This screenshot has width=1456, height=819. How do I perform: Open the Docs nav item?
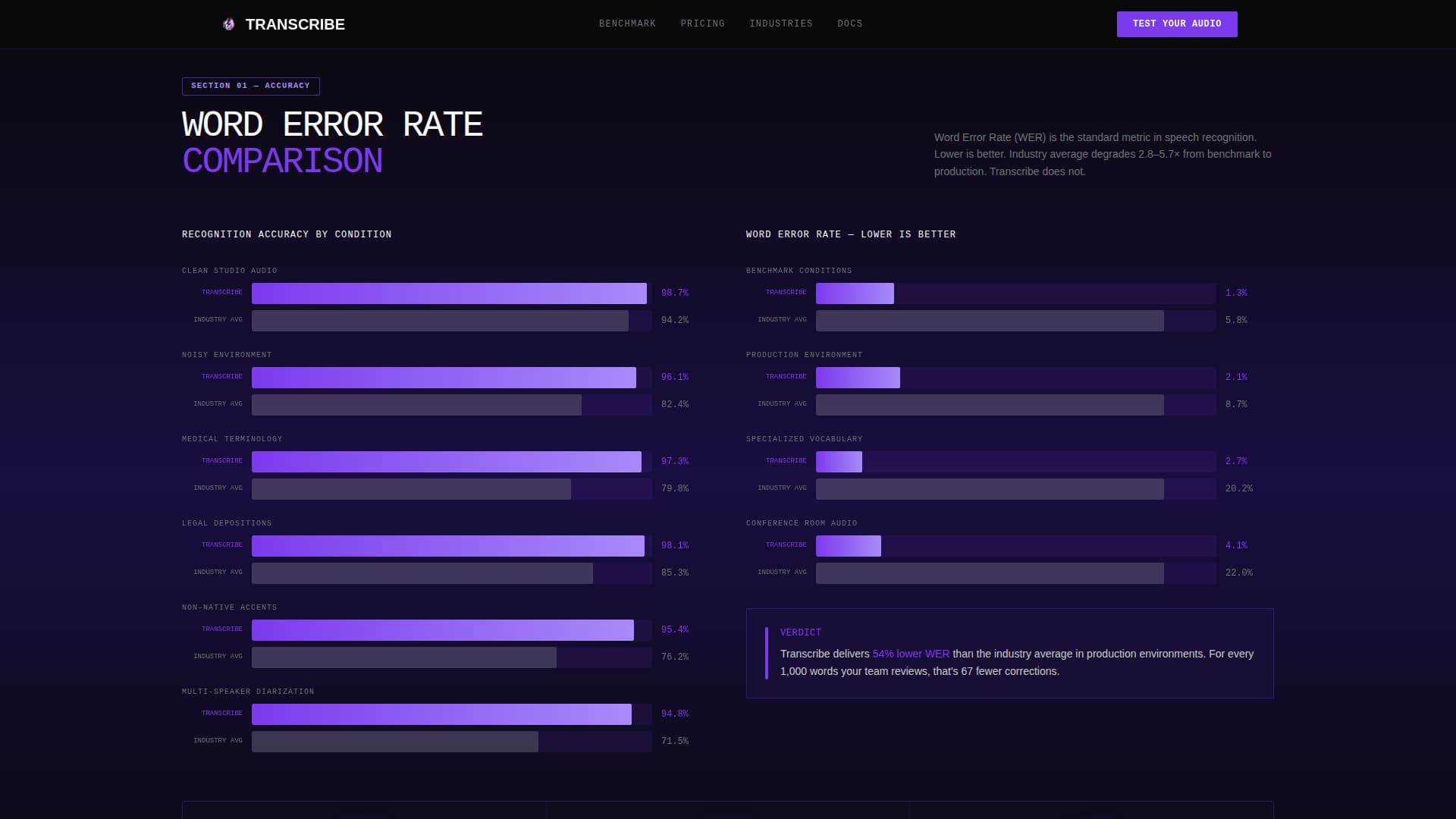point(849,24)
